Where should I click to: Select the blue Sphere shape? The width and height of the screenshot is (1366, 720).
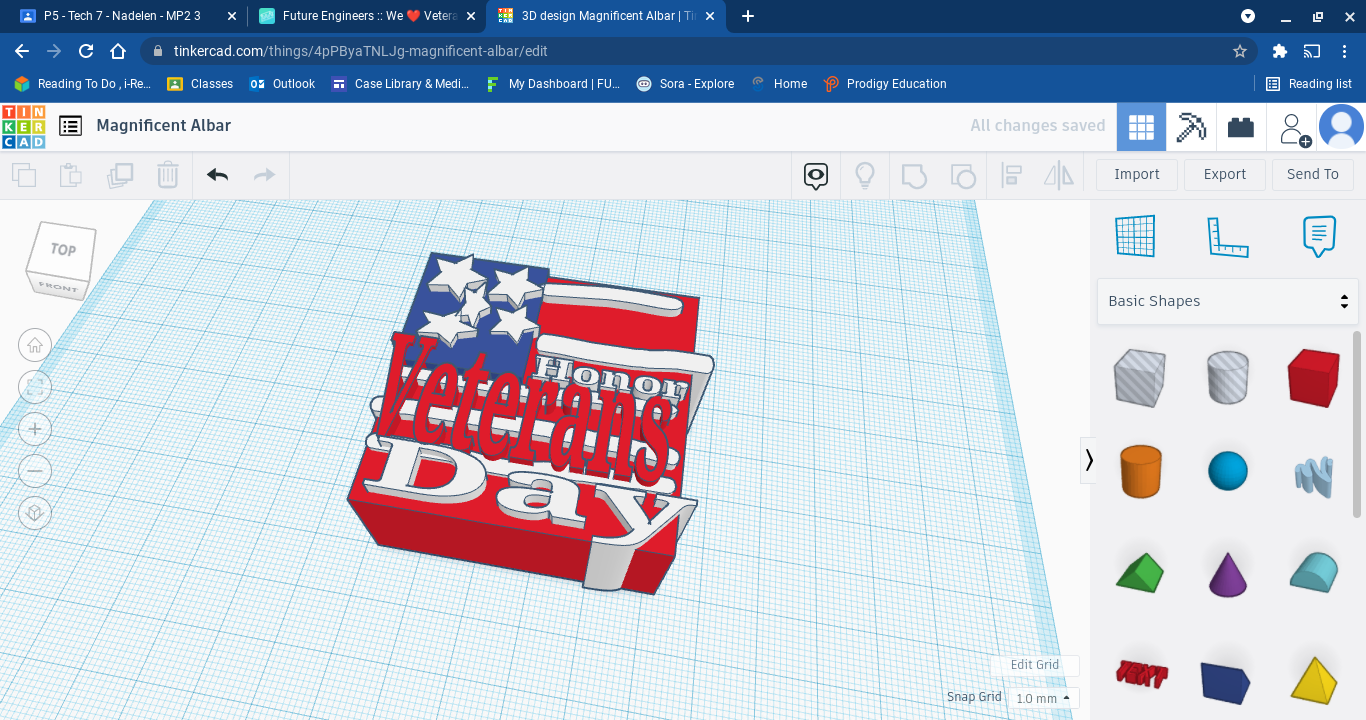pos(1227,471)
